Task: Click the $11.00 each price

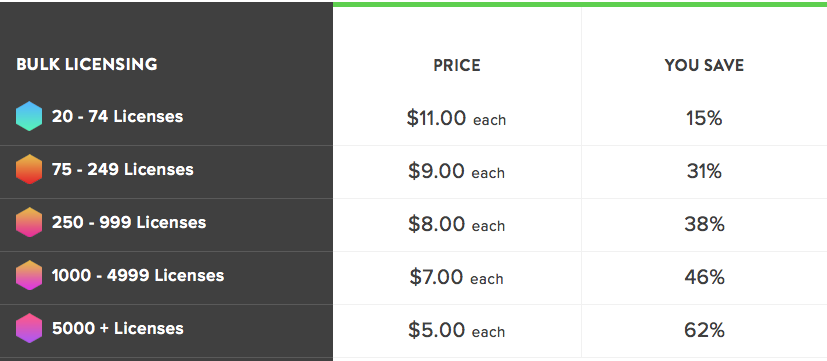Action: (x=456, y=118)
